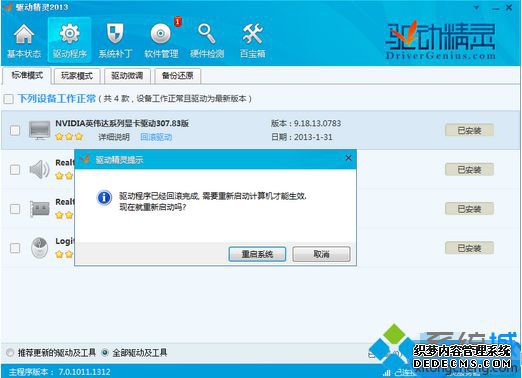
Task: Click the NVIDIA display card device icon
Action: coord(39,130)
